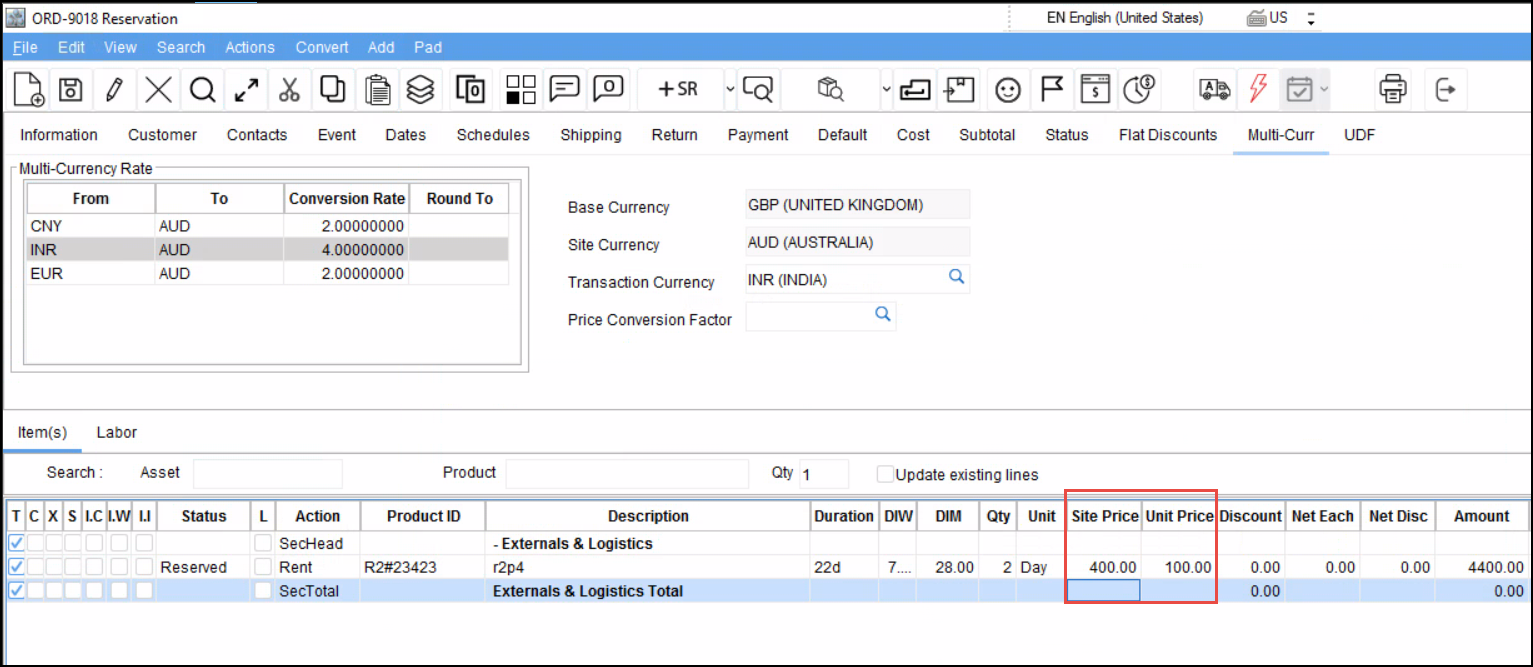Click the exit door arrow icon
The image size is (1533, 667).
pyautogui.click(x=1446, y=90)
